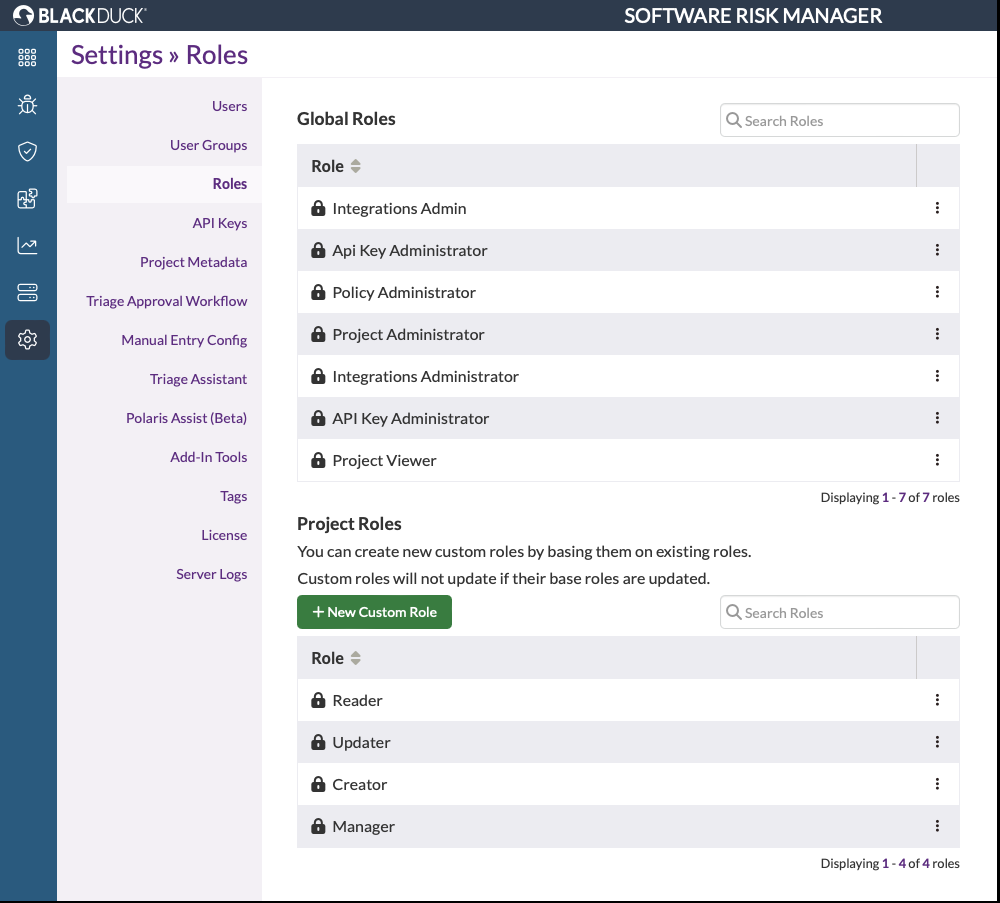Open kebab menu for Api Key Administrator row
This screenshot has height=903, width=1000.
[x=937, y=250]
